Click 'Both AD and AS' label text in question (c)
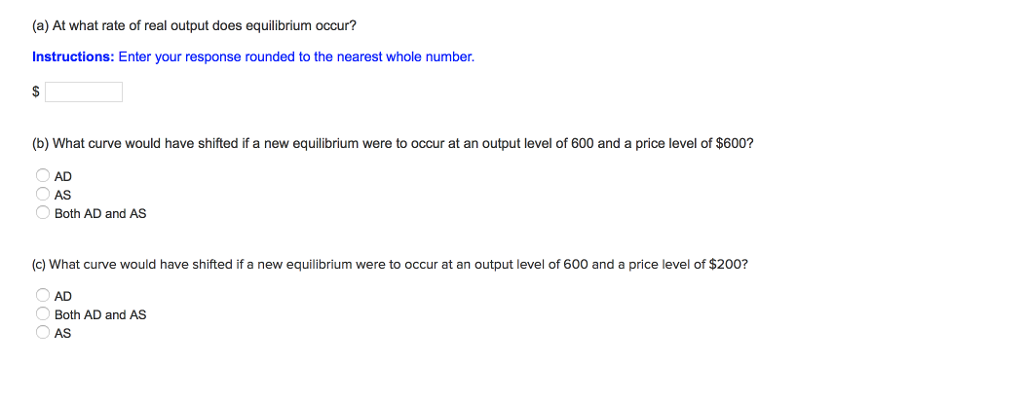Viewport: 1024px width, 402px height. pyautogui.click(x=100, y=315)
